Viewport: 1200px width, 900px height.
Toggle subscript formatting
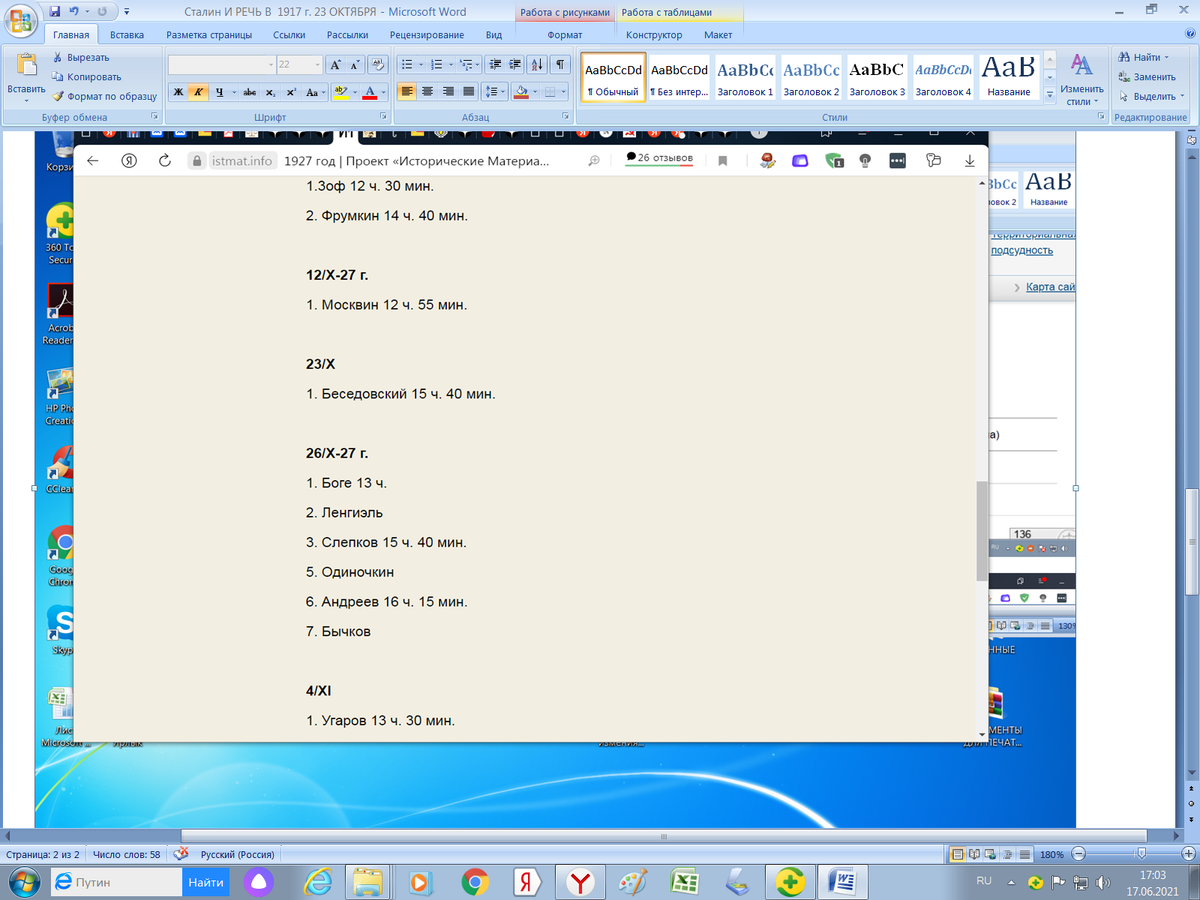[271, 92]
